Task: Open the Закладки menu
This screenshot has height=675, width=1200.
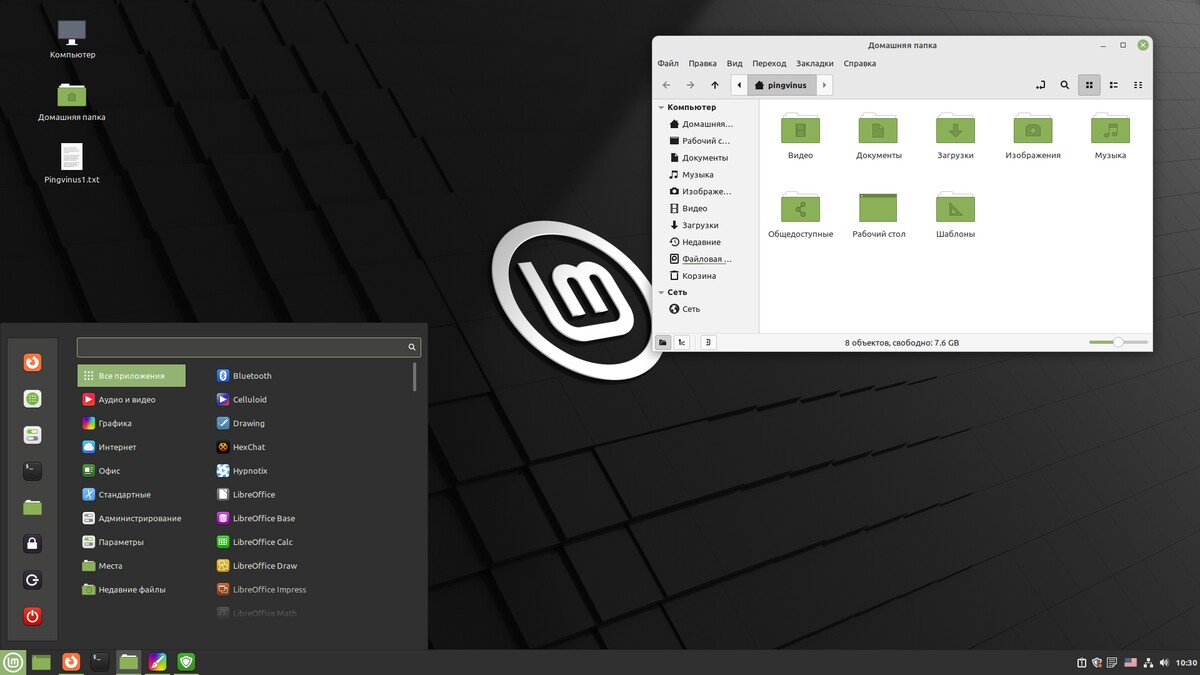Action: (815, 63)
